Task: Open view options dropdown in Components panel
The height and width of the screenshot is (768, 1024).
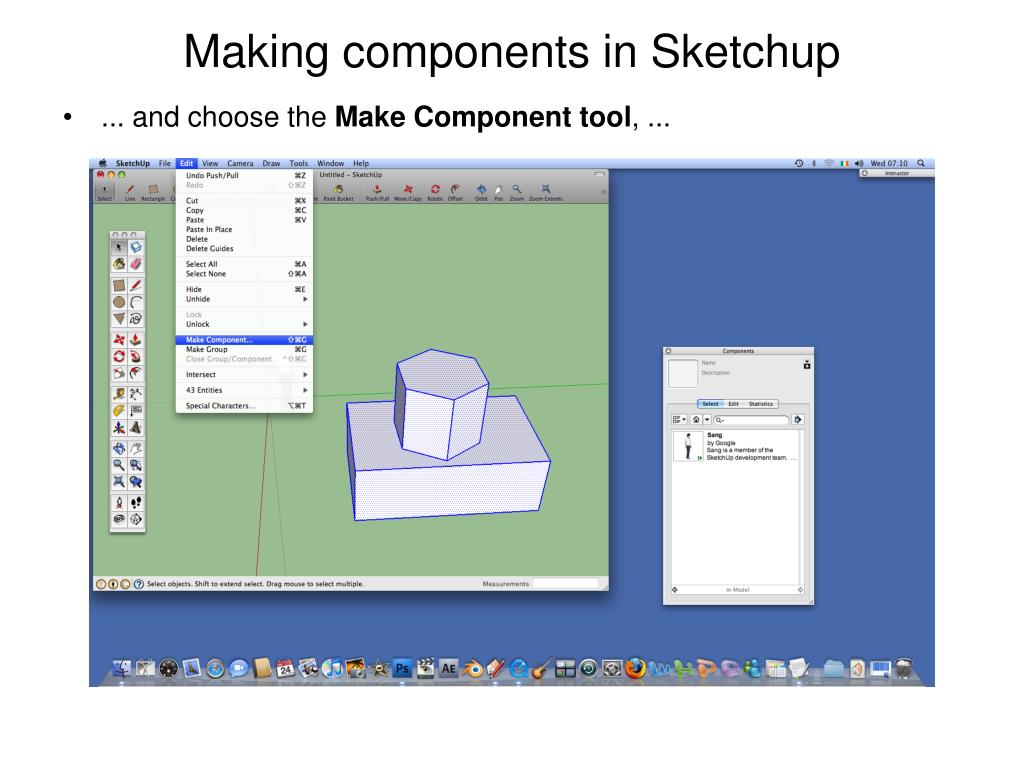Action: 679,419
